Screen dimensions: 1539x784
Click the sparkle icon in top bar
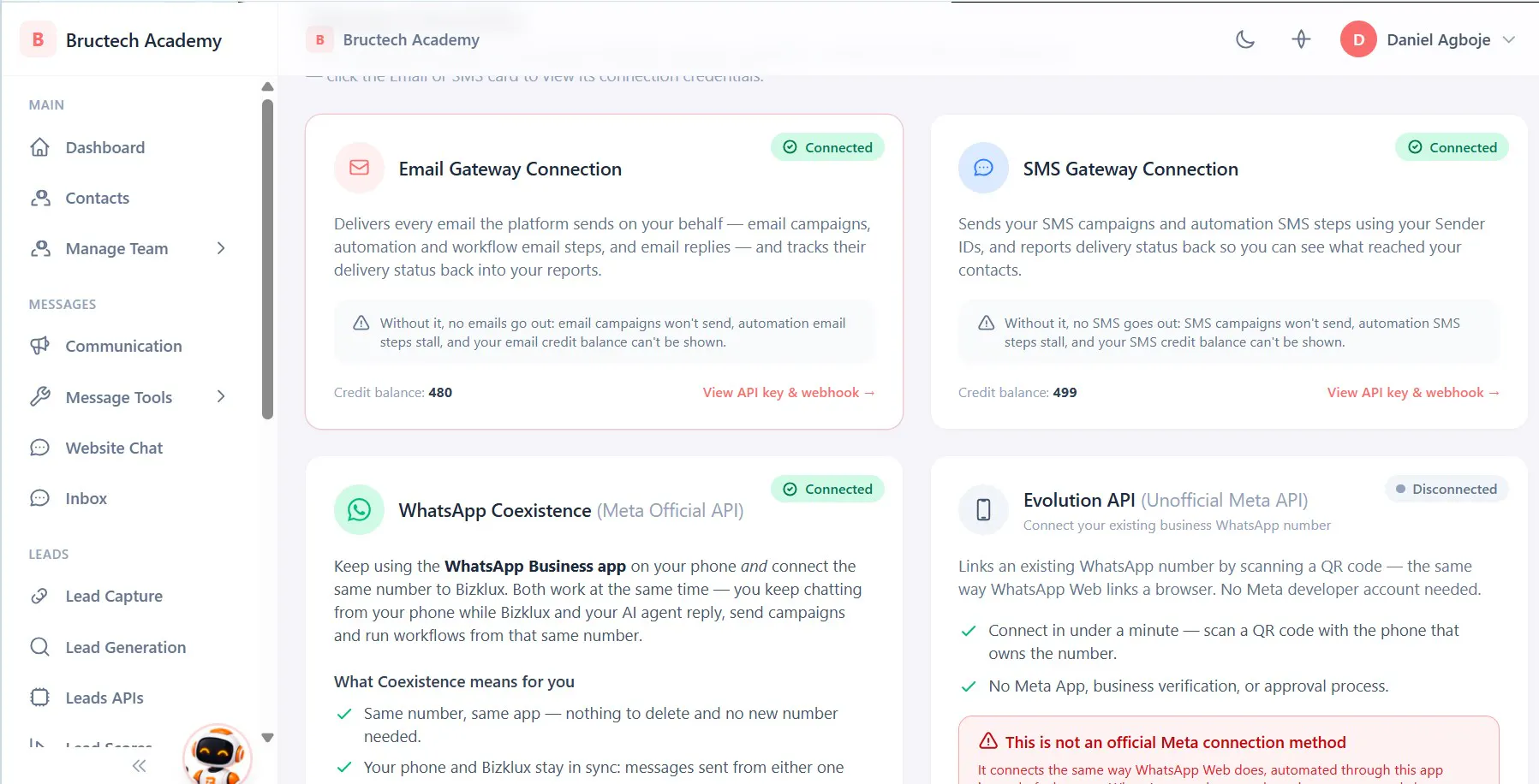1301,39
